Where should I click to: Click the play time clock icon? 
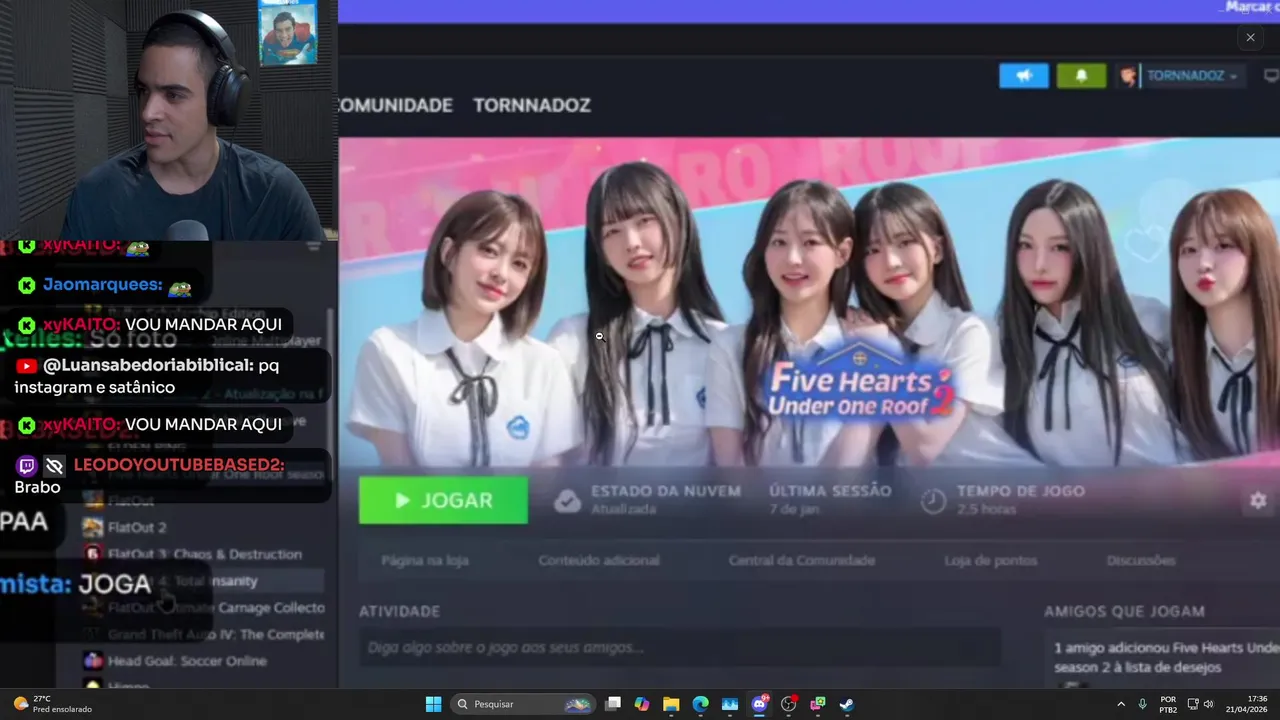(x=933, y=500)
